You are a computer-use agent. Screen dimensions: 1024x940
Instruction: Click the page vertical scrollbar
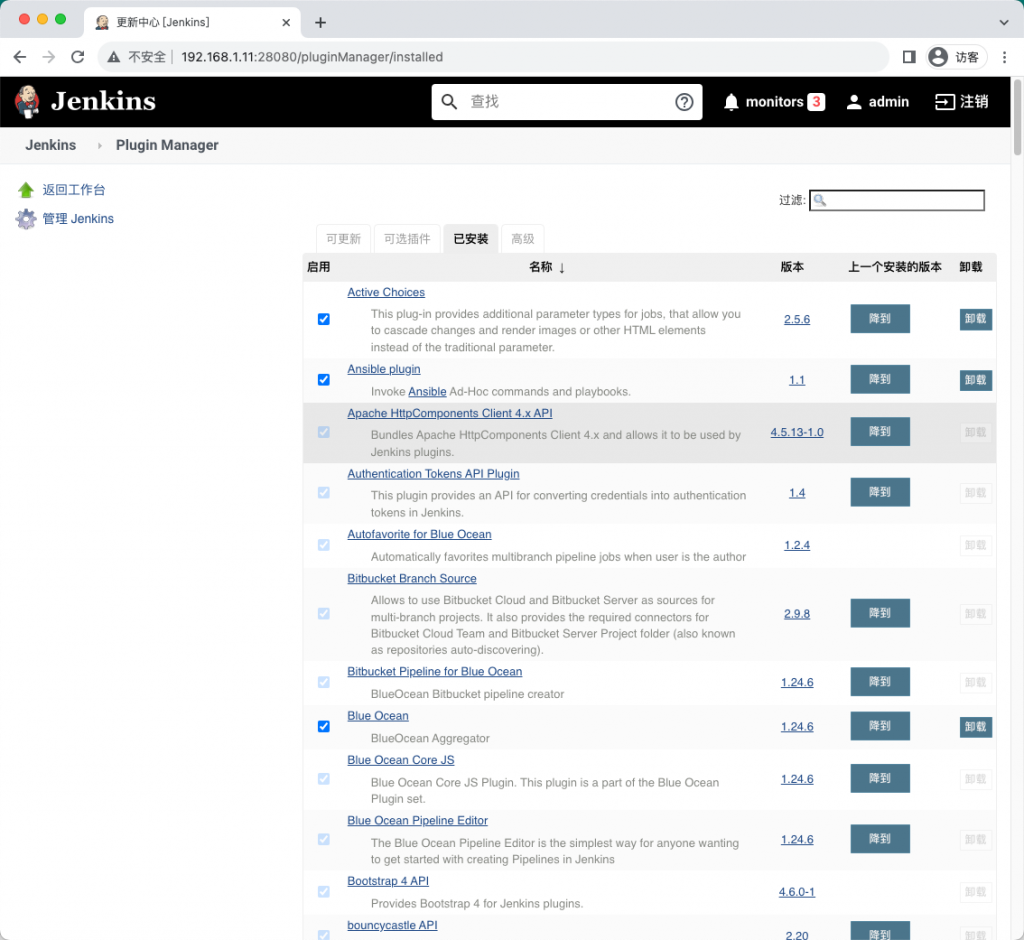click(1017, 116)
